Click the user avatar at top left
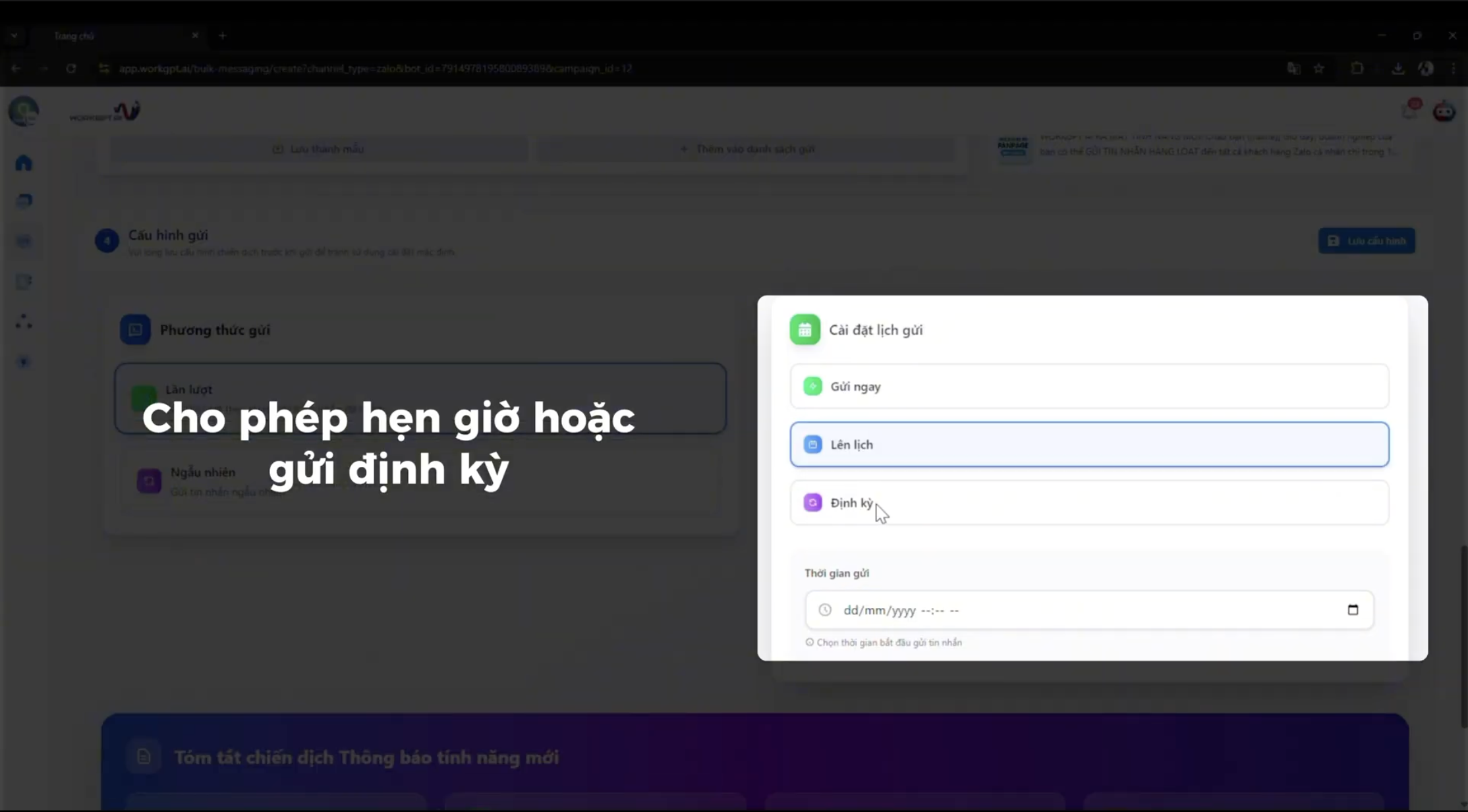Image resolution: width=1468 pixels, height=812 pixels. click(24, 111)
